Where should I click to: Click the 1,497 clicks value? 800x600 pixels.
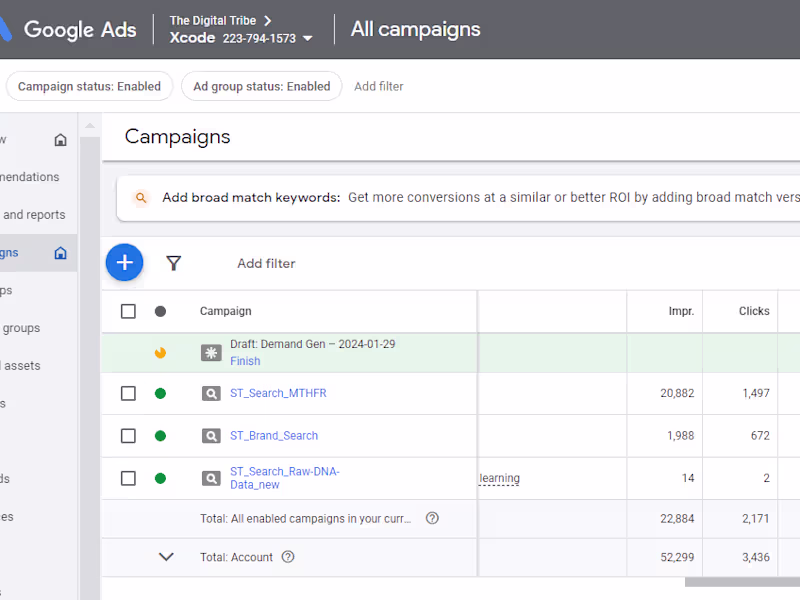(756, 393)
